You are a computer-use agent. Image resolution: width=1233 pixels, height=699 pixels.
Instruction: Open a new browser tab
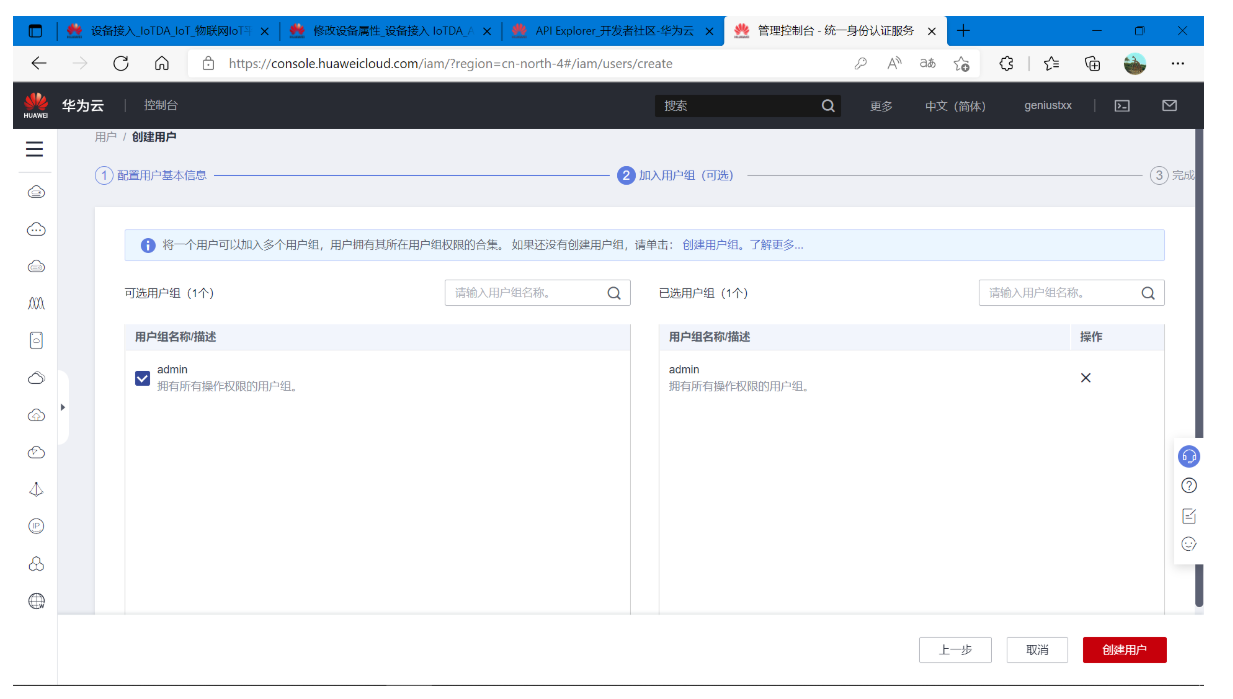pyautogui.click(x=964, y=30)
